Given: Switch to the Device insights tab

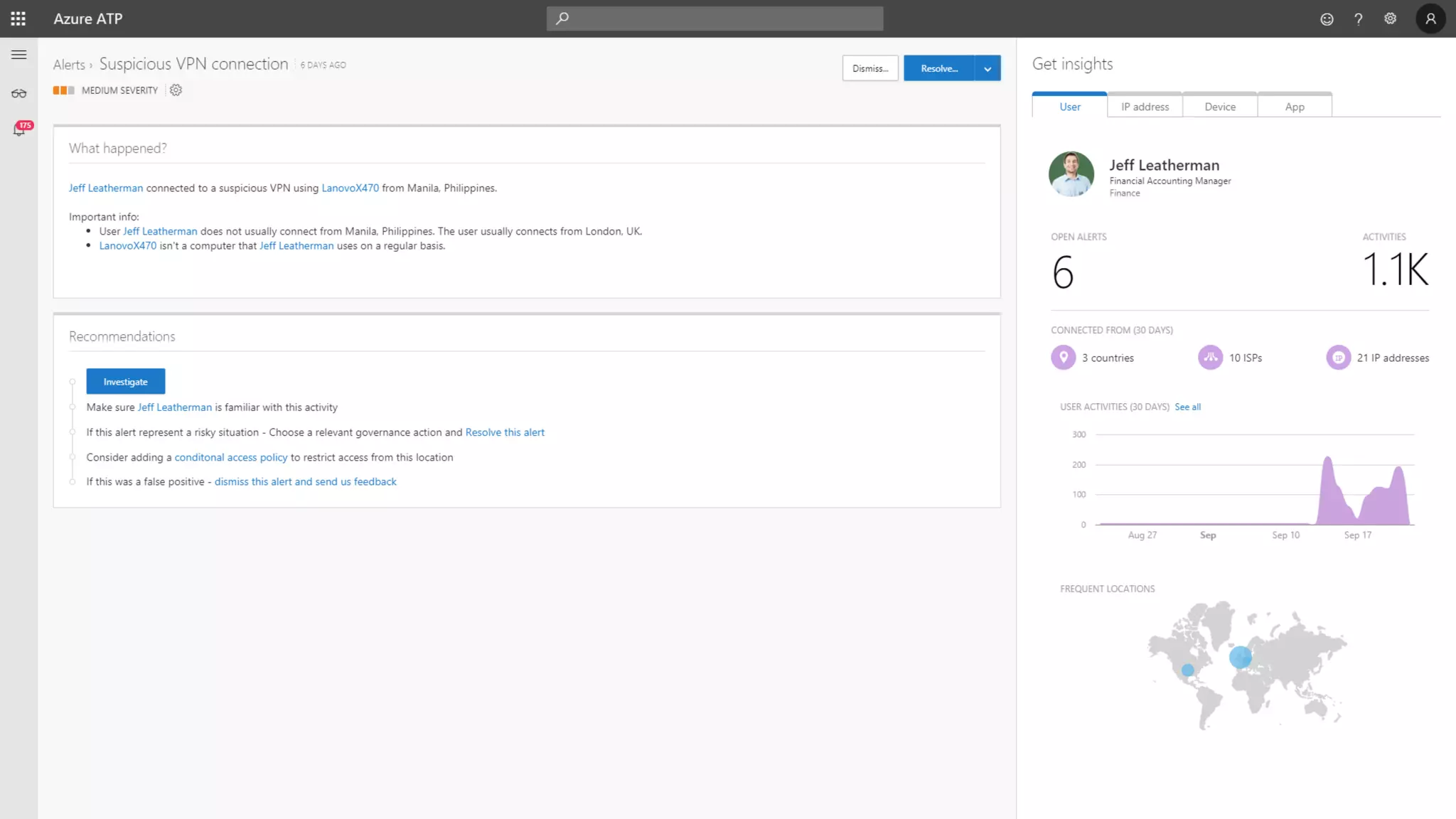Looking at the screenshot, I should [1220, 107].
